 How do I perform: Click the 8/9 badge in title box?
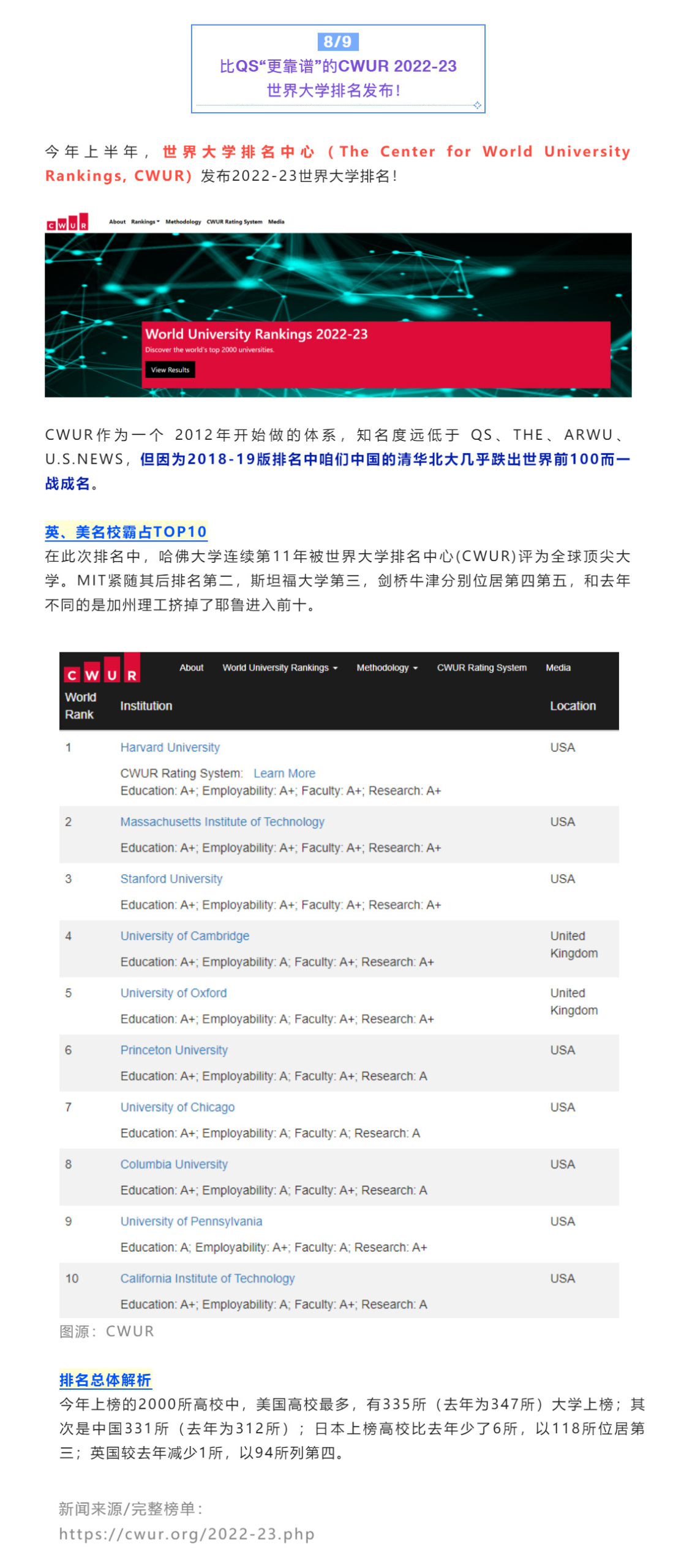(337, 41)
